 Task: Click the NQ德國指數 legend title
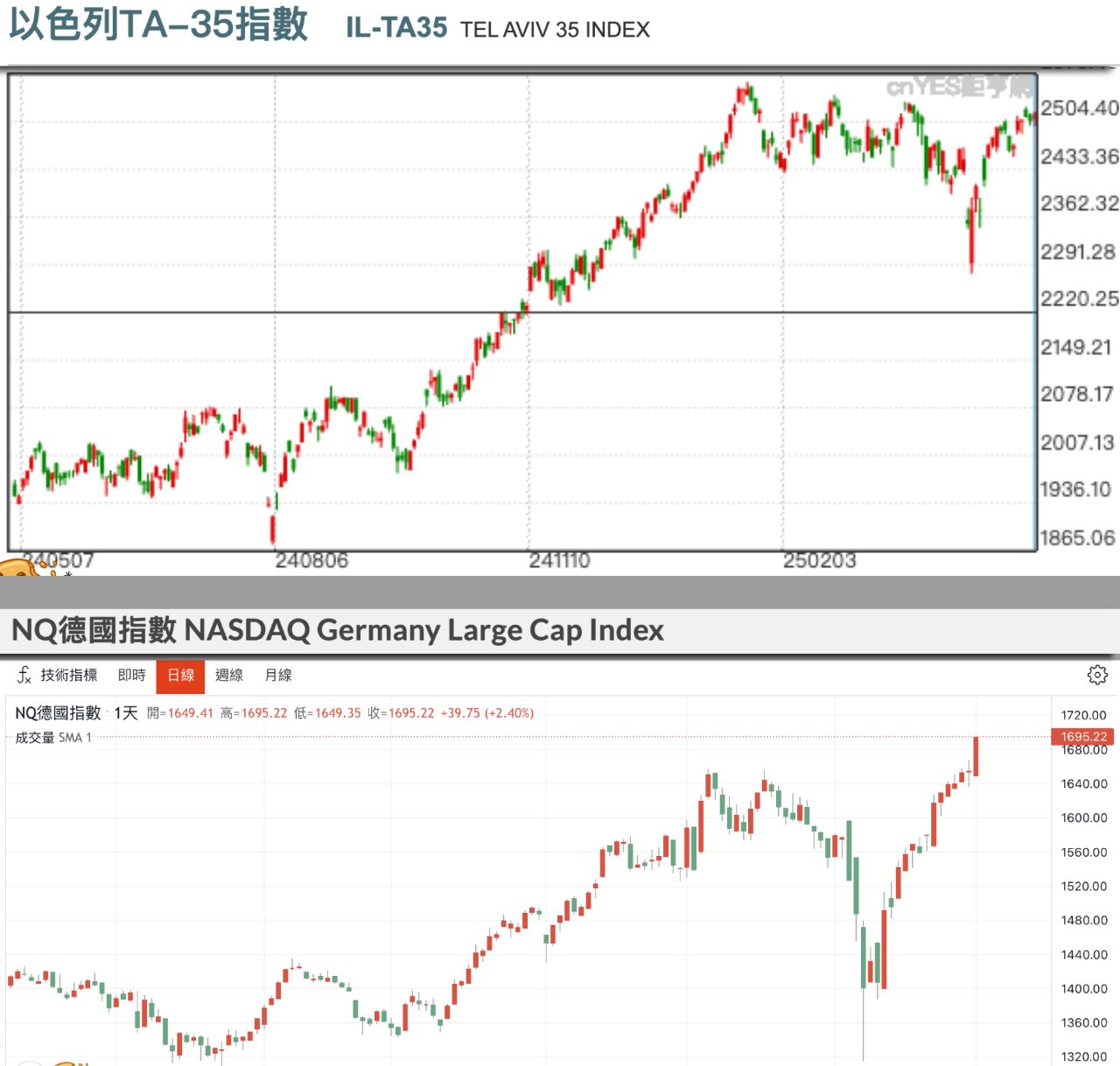(58, 713)
